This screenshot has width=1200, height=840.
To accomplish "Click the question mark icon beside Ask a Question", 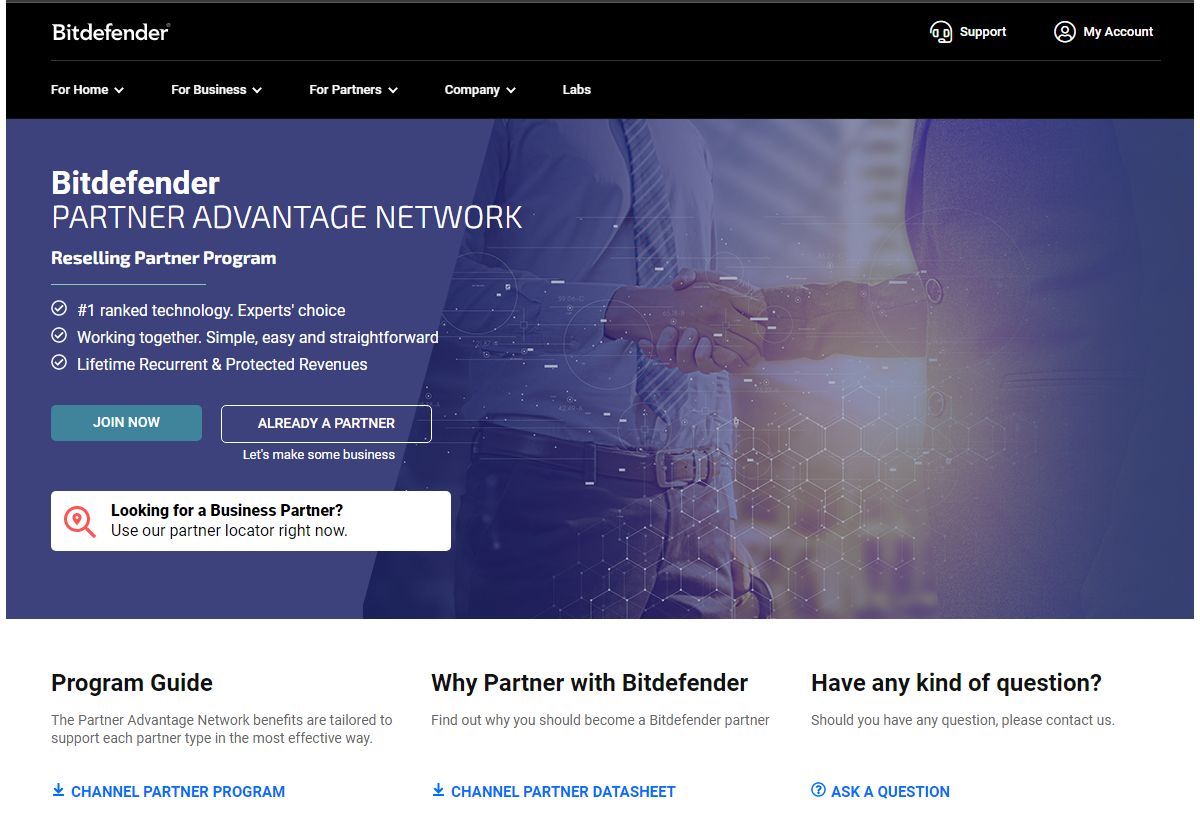I will (x=818, y=791).
